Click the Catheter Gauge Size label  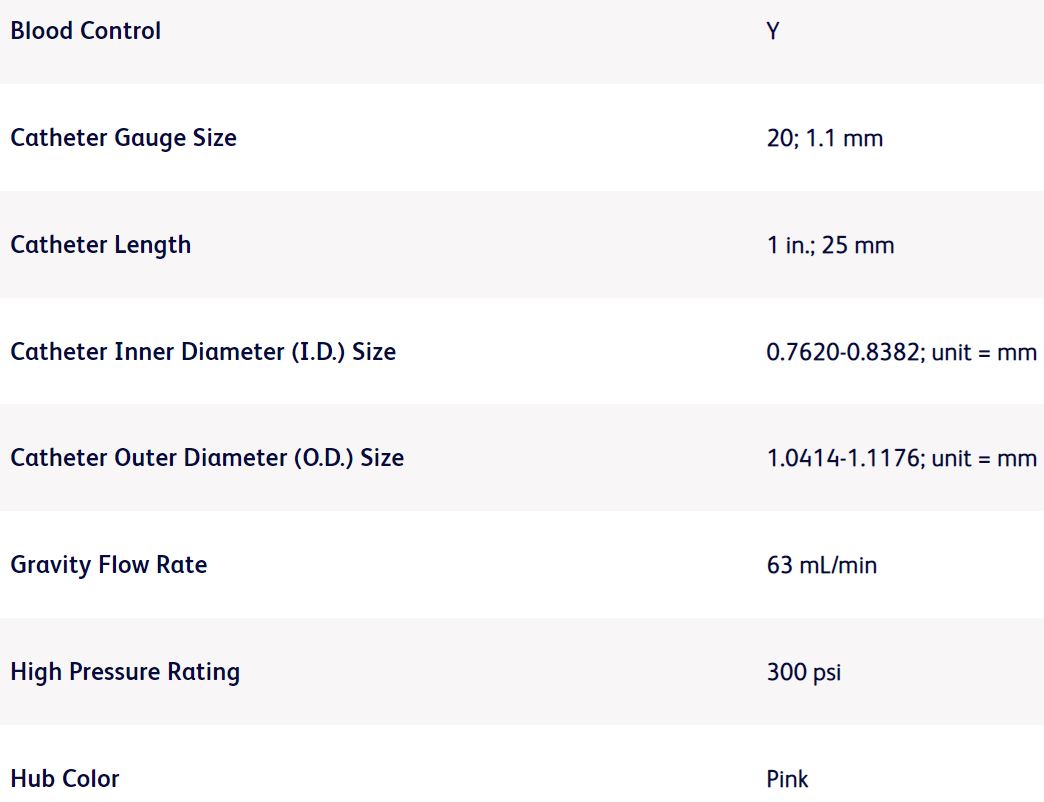point(123,138)
